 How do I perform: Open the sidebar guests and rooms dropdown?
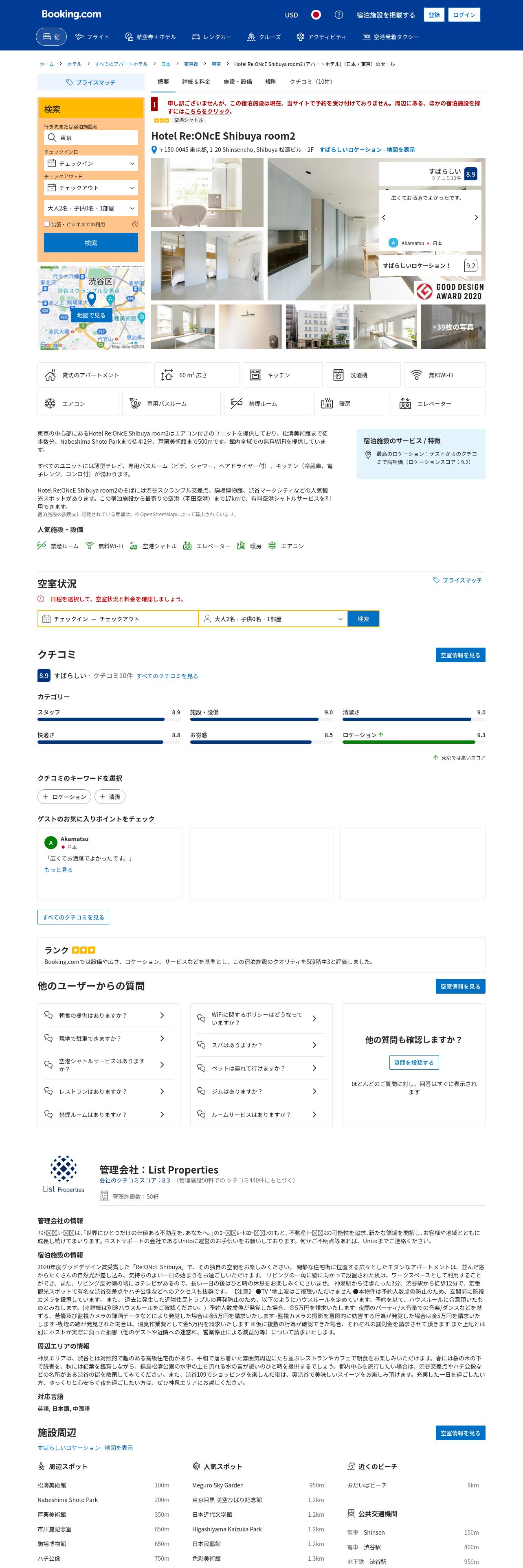pyautogui.click(x=91, y=208)
